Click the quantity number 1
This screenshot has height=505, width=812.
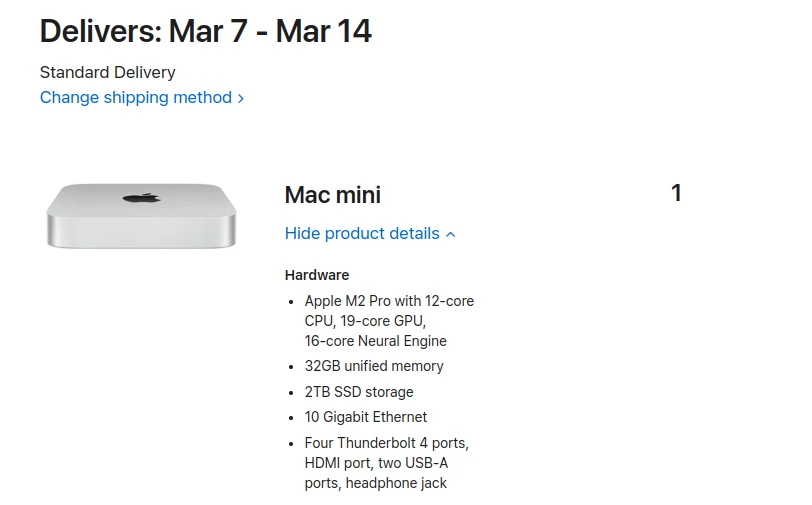pyautogui.click(x=676, y=193)
